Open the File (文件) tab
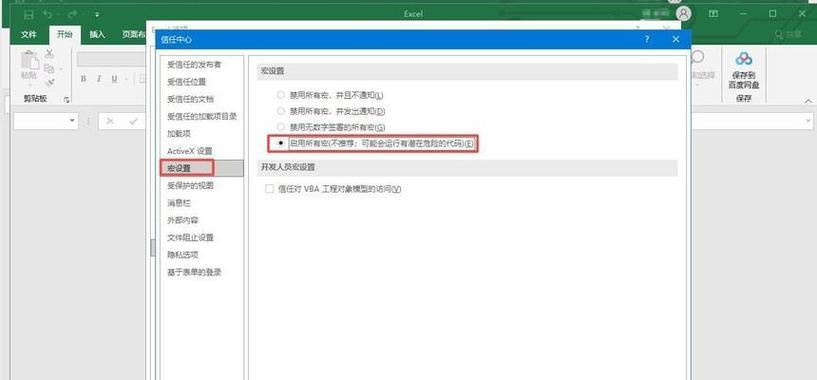817x380 pixels. coord(29,34)
